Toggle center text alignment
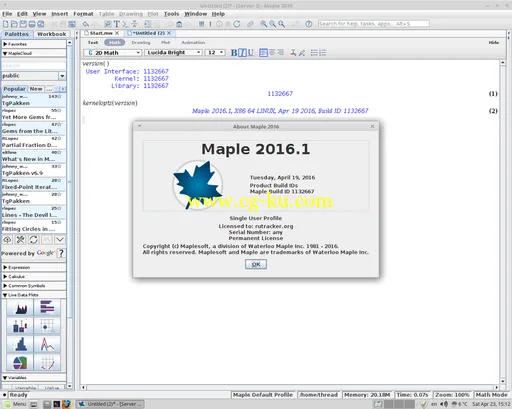This screenshot has height=409, width=512. 272,53
